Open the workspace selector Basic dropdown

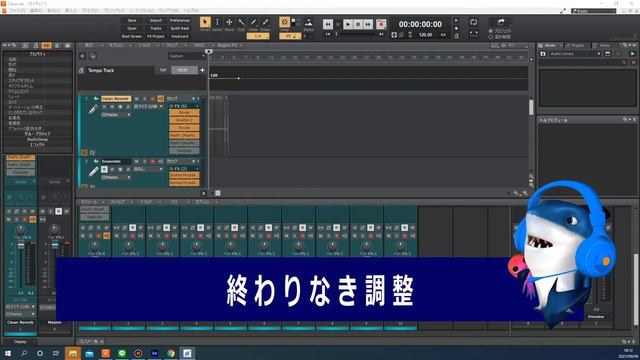[593, 11]
